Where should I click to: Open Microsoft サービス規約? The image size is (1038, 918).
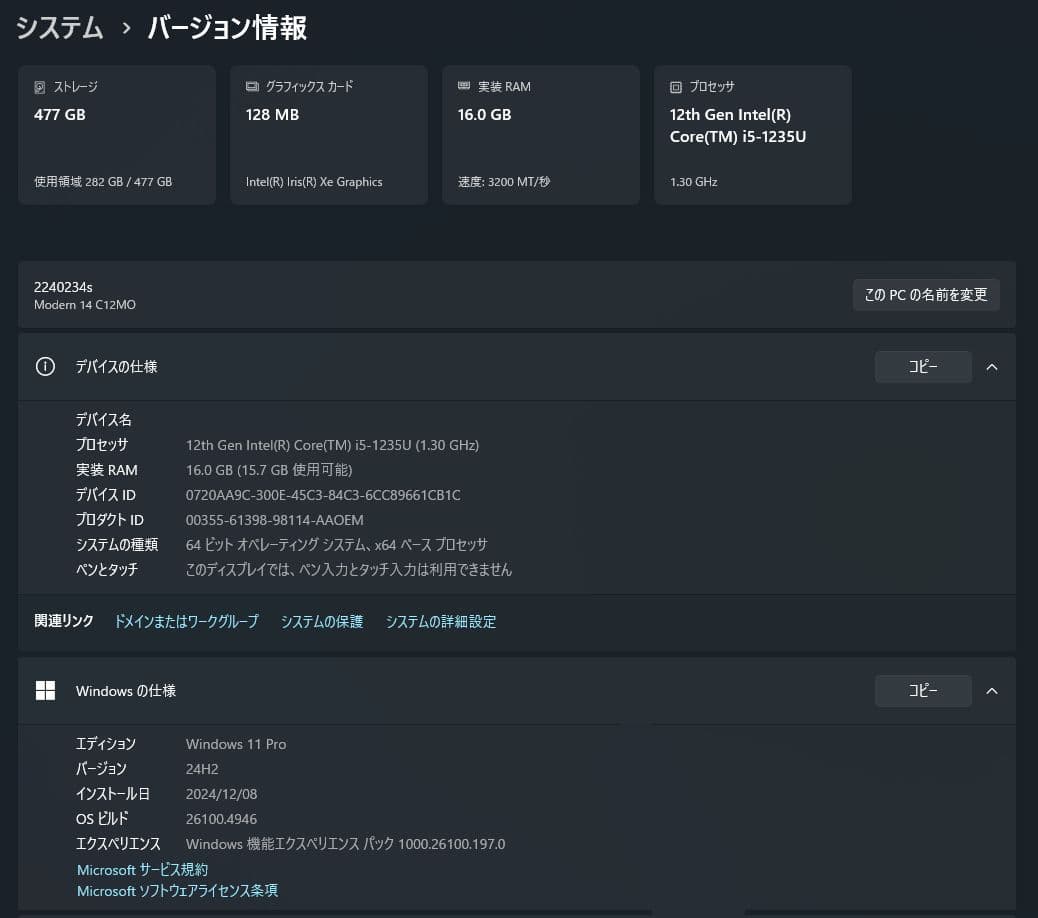[x=142, y=869]
